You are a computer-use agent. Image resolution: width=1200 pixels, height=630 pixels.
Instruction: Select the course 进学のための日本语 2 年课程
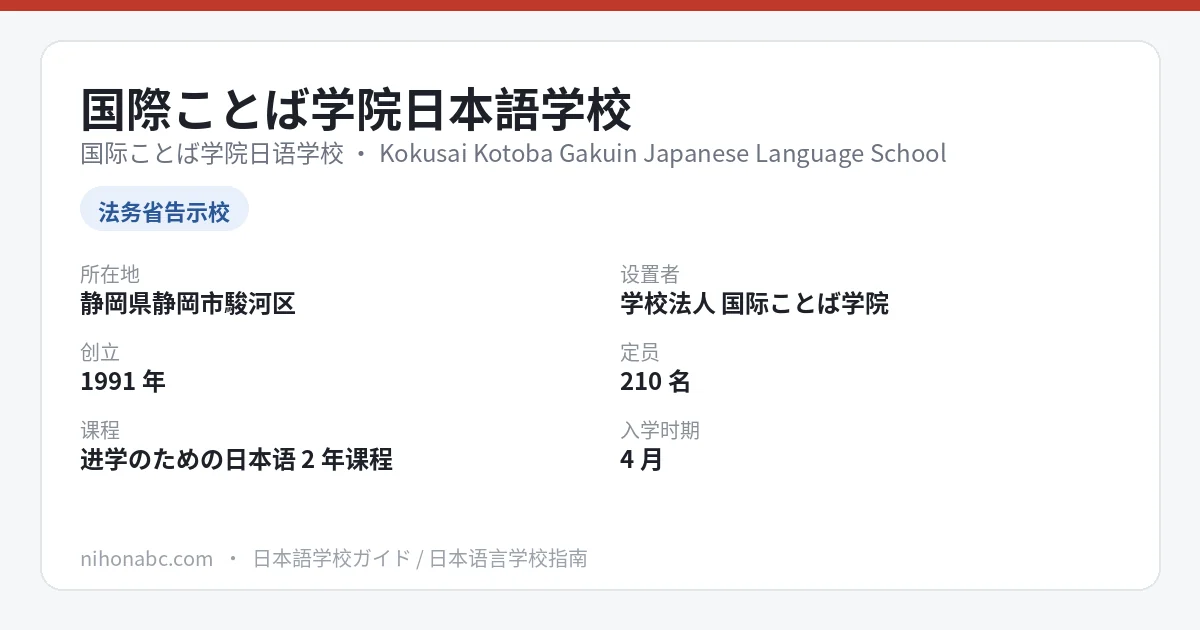click(236, 460)
